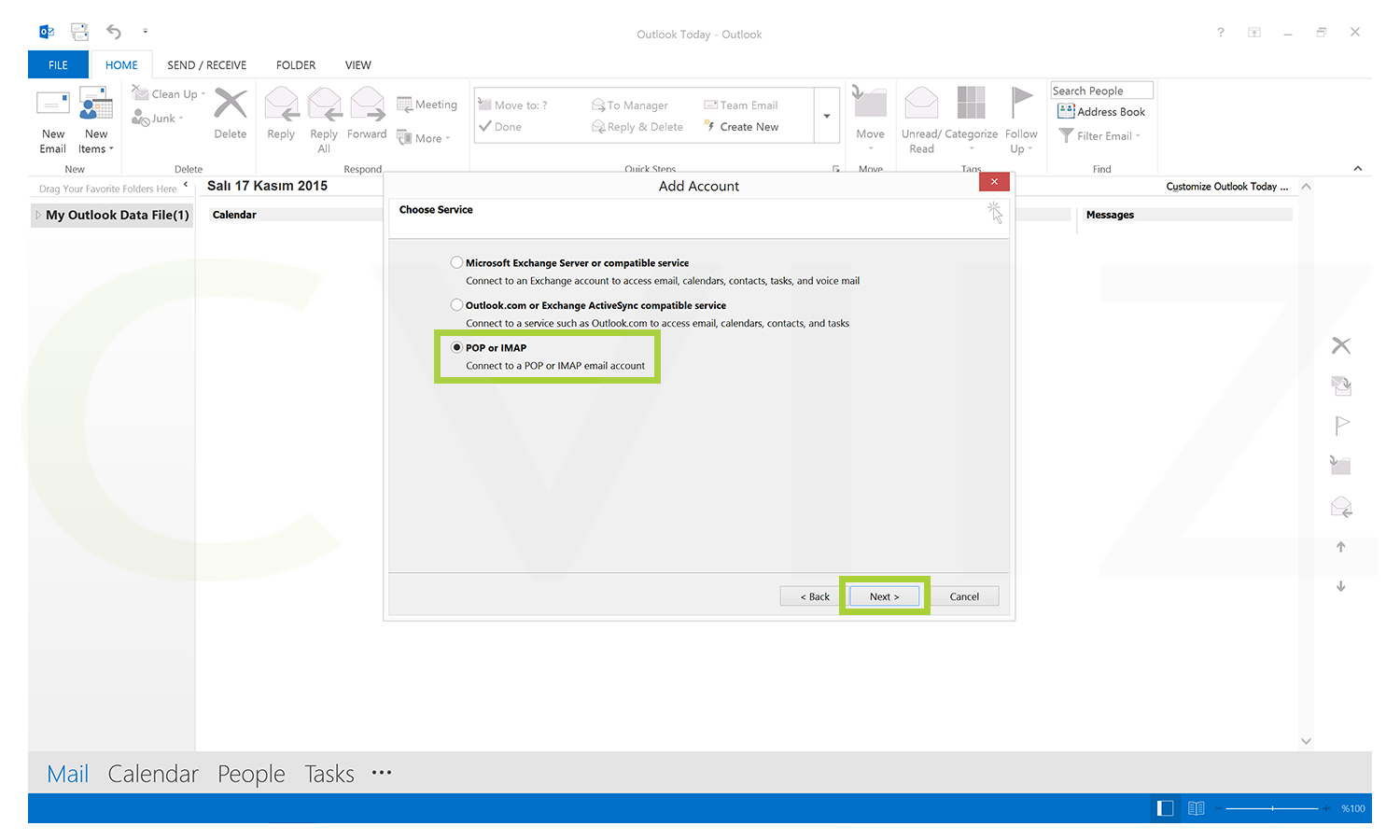The width and height of the screenshot is (1400, 840).
Task: Click the Send/Receive All Folders quick access icon
Action: 80,32
